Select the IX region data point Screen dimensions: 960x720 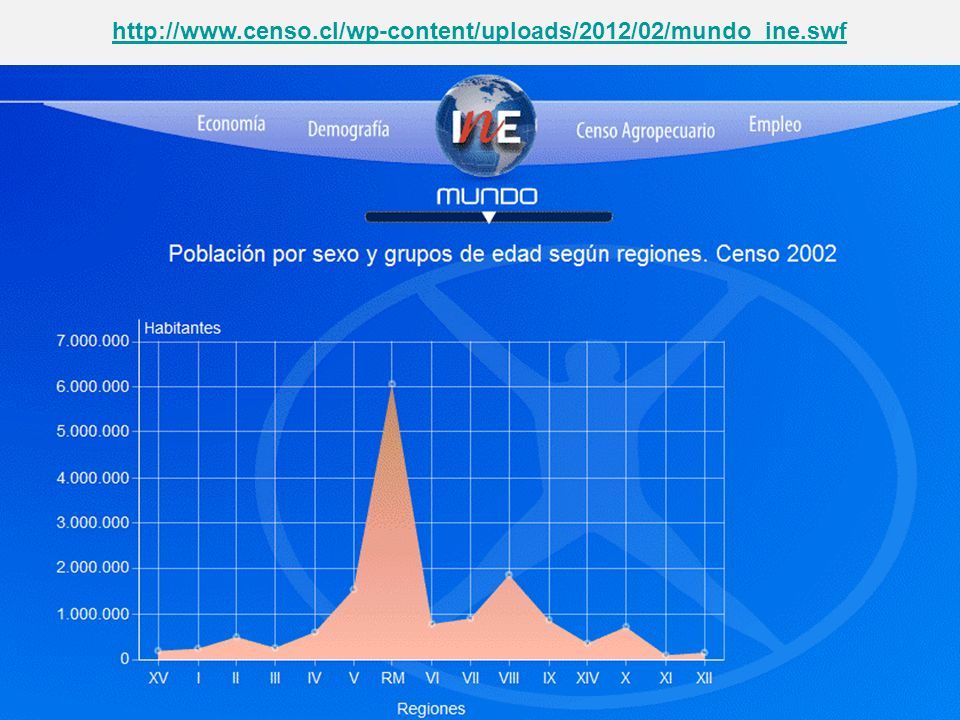click(x=549, y=620)
